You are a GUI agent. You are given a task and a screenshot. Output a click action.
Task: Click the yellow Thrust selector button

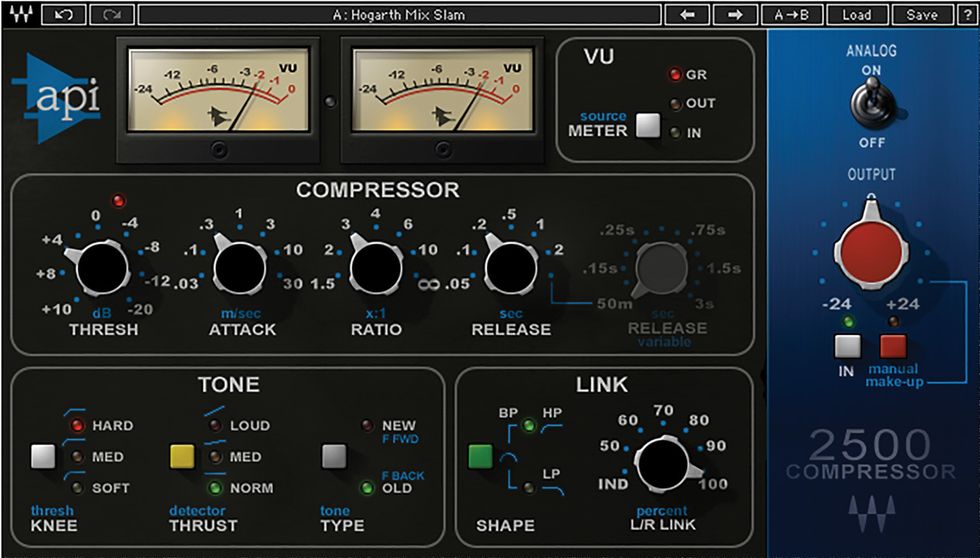182,457
